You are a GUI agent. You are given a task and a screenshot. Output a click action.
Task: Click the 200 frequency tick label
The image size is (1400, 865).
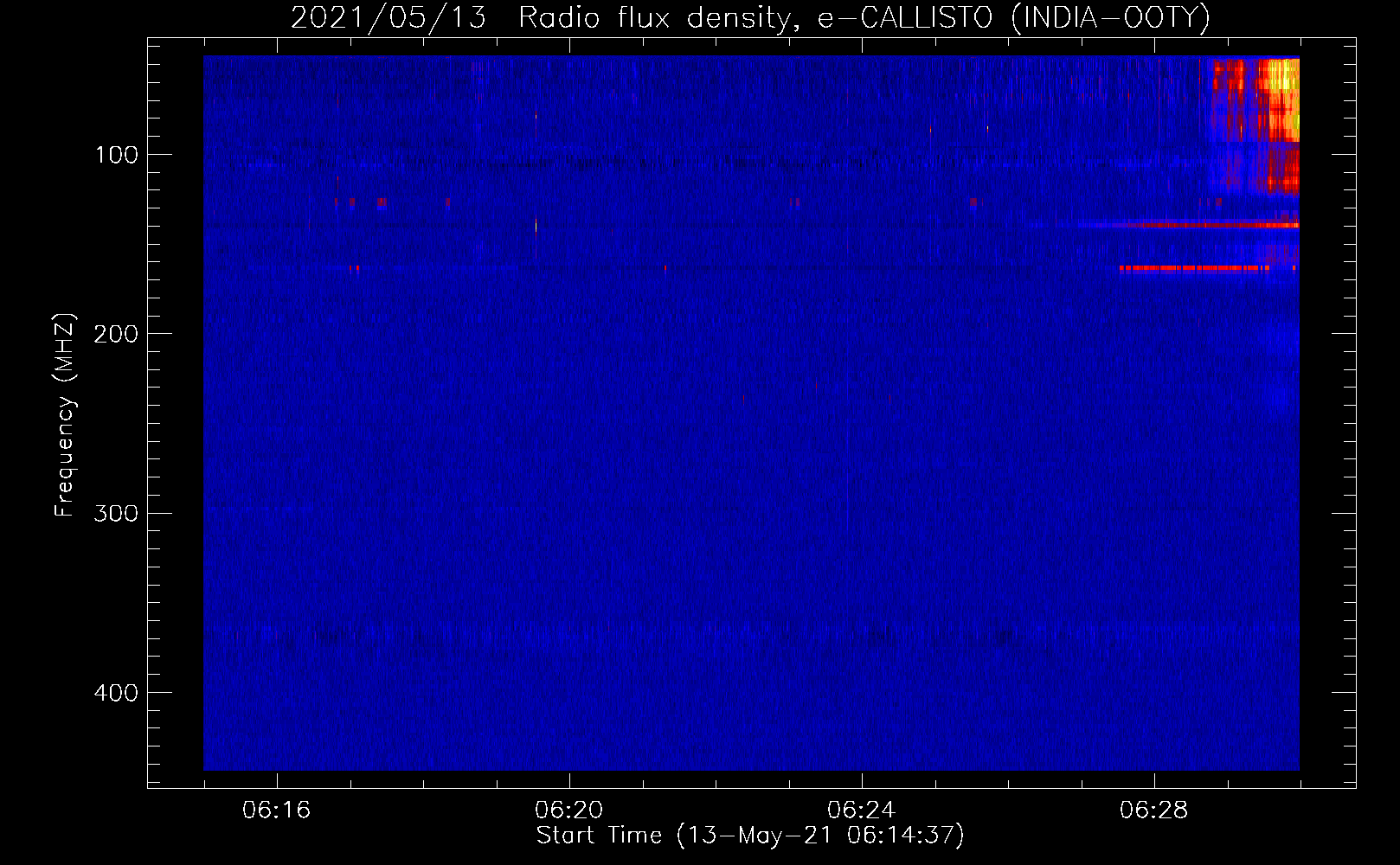tap(116, 334)
